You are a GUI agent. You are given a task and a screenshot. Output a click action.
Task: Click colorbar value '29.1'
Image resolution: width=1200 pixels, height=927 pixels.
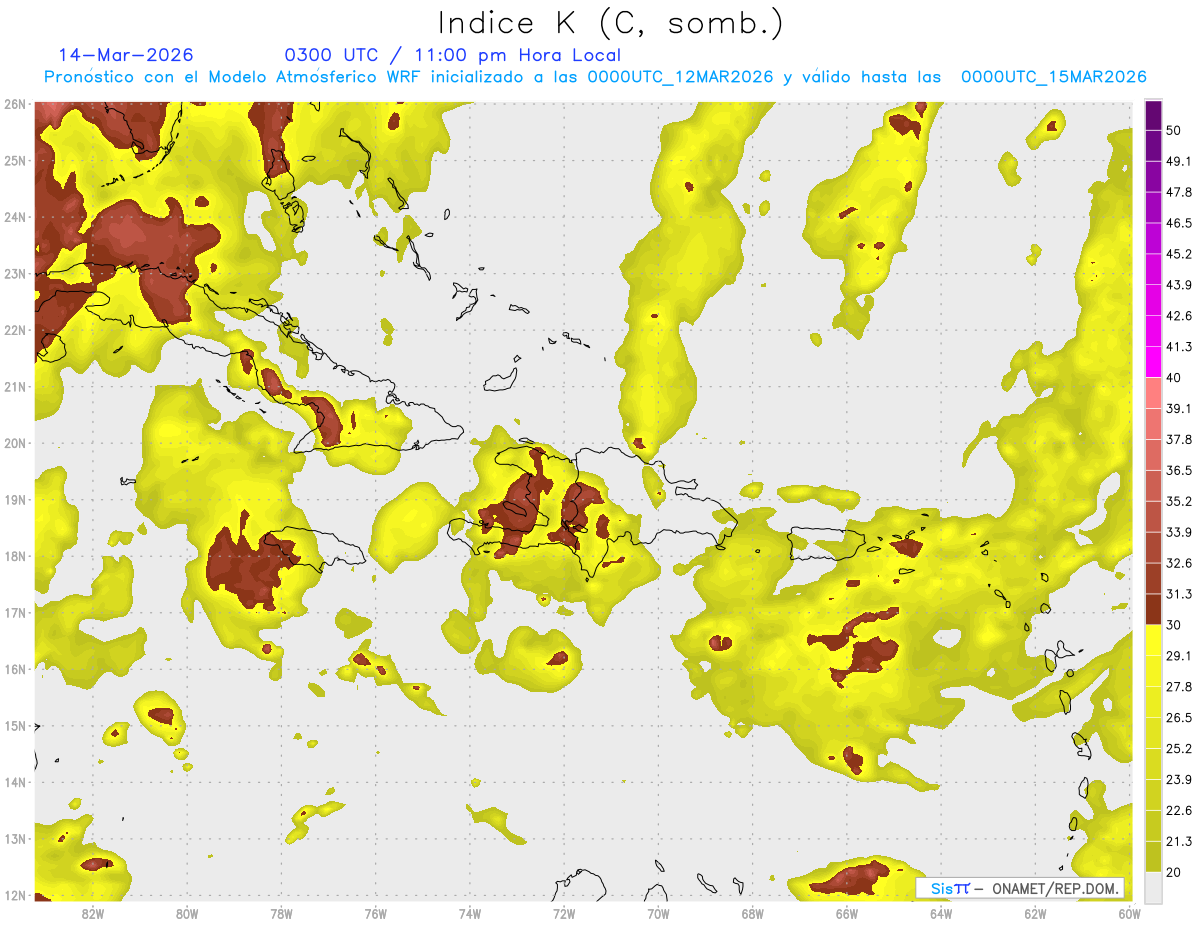1179,656
